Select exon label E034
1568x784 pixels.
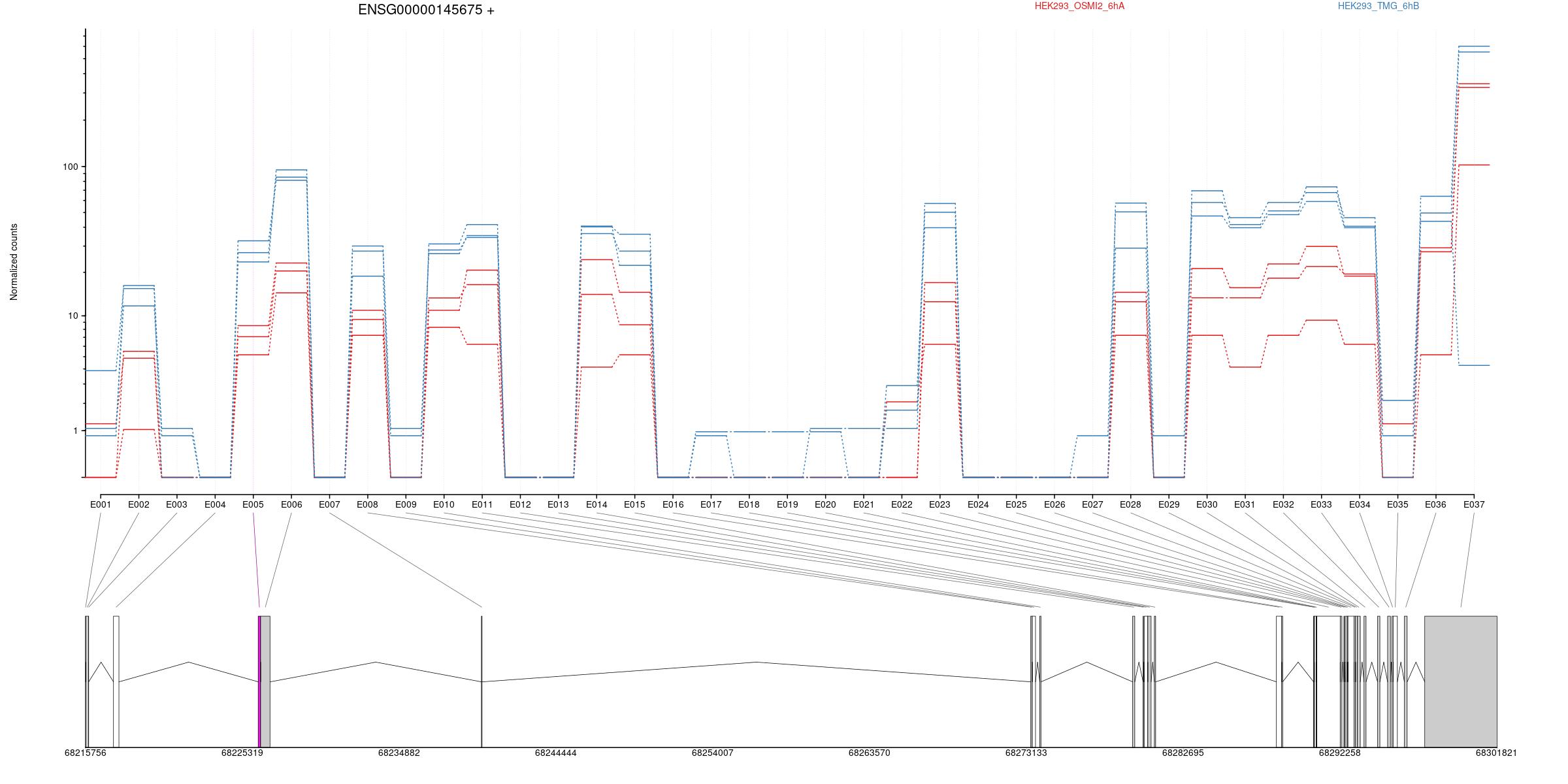1360,504
